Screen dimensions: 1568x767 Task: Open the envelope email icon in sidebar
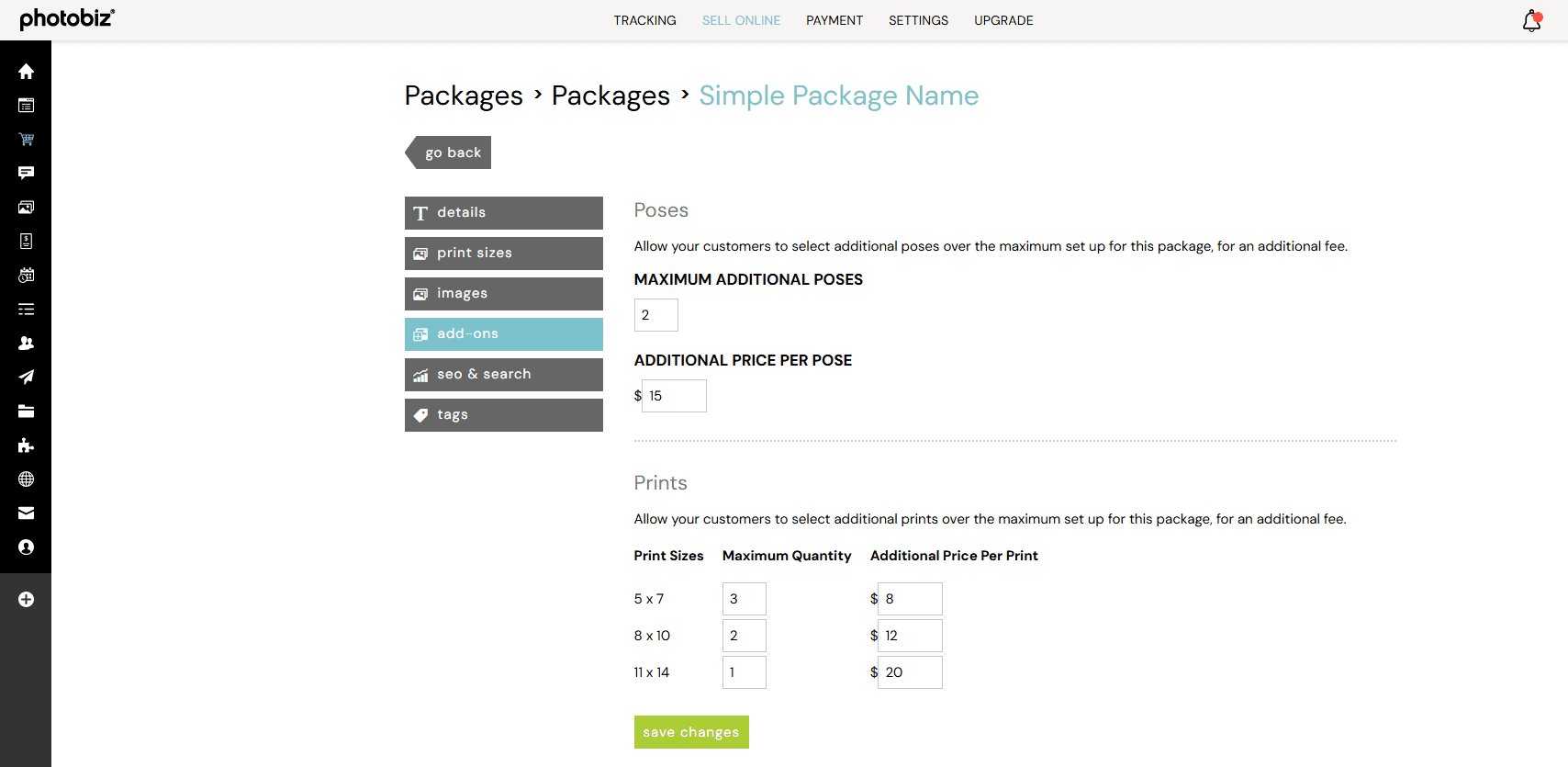[x=26, y=513]
